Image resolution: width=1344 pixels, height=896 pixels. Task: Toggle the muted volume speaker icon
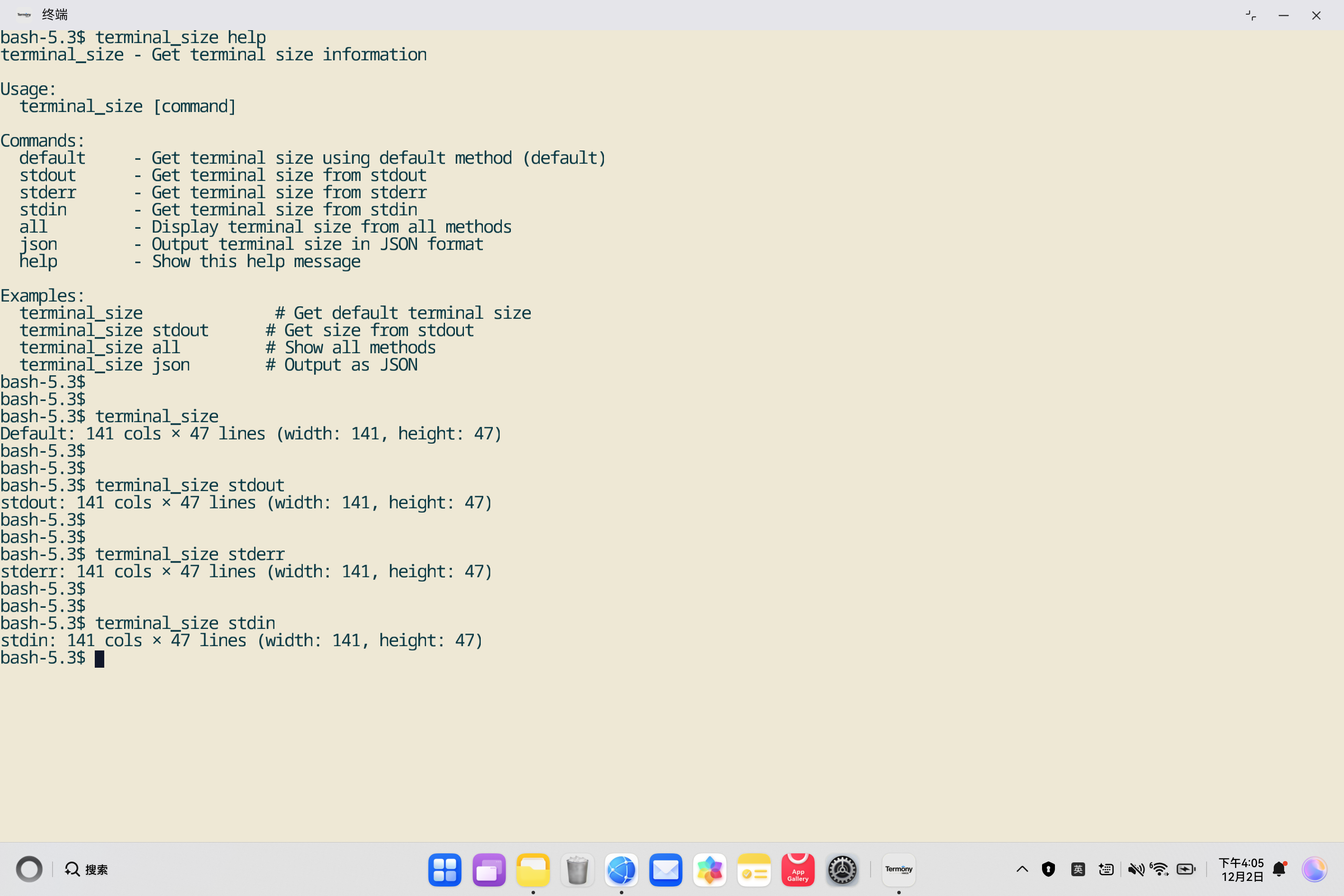coord(1136,870)
